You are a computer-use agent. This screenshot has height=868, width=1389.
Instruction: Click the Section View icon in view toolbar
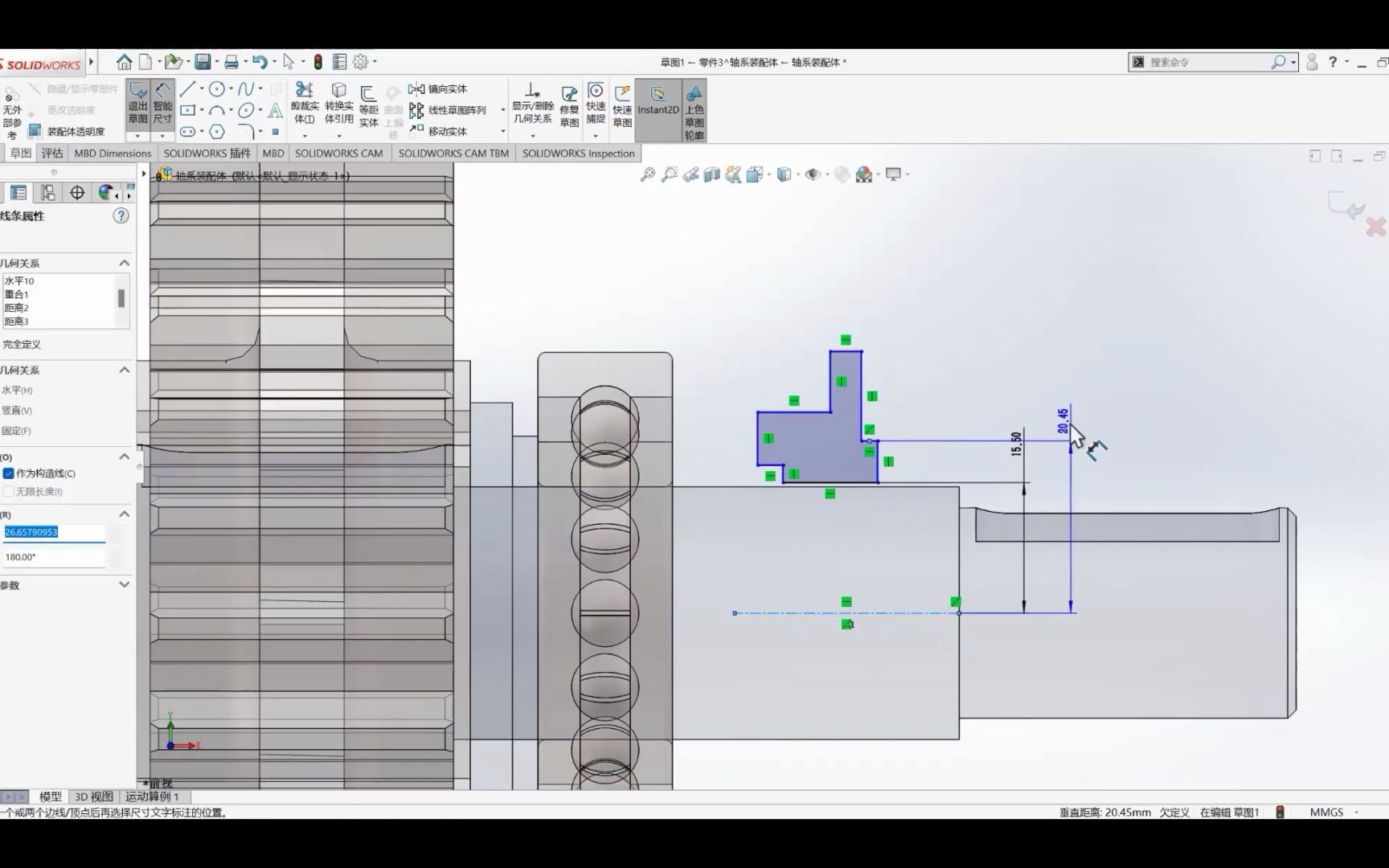pyautogui.click(x=711, y=174)
